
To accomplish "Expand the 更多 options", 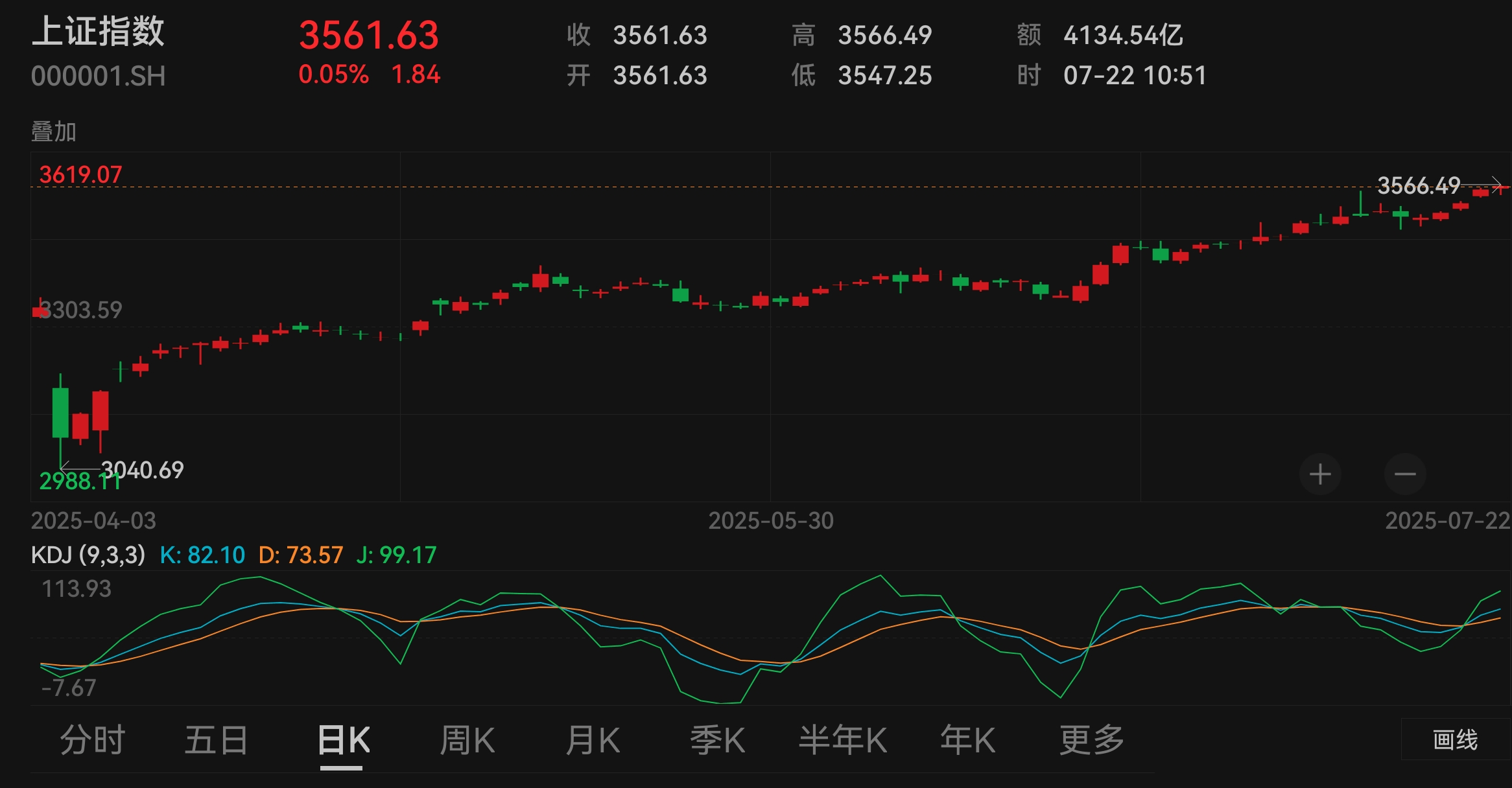I will pyautogui.click(x=1092, y=740).
